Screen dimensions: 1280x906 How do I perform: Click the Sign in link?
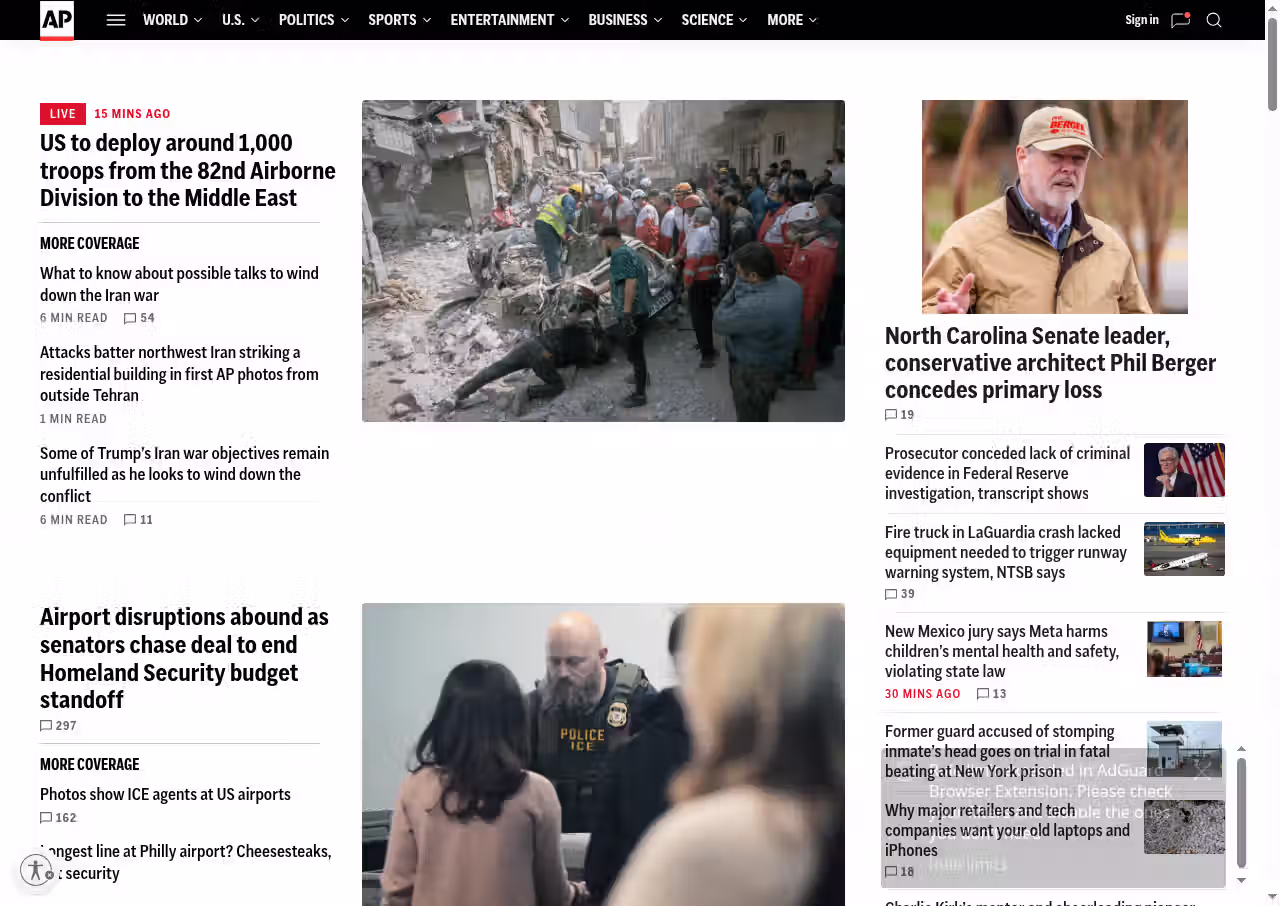[1141, 20]
